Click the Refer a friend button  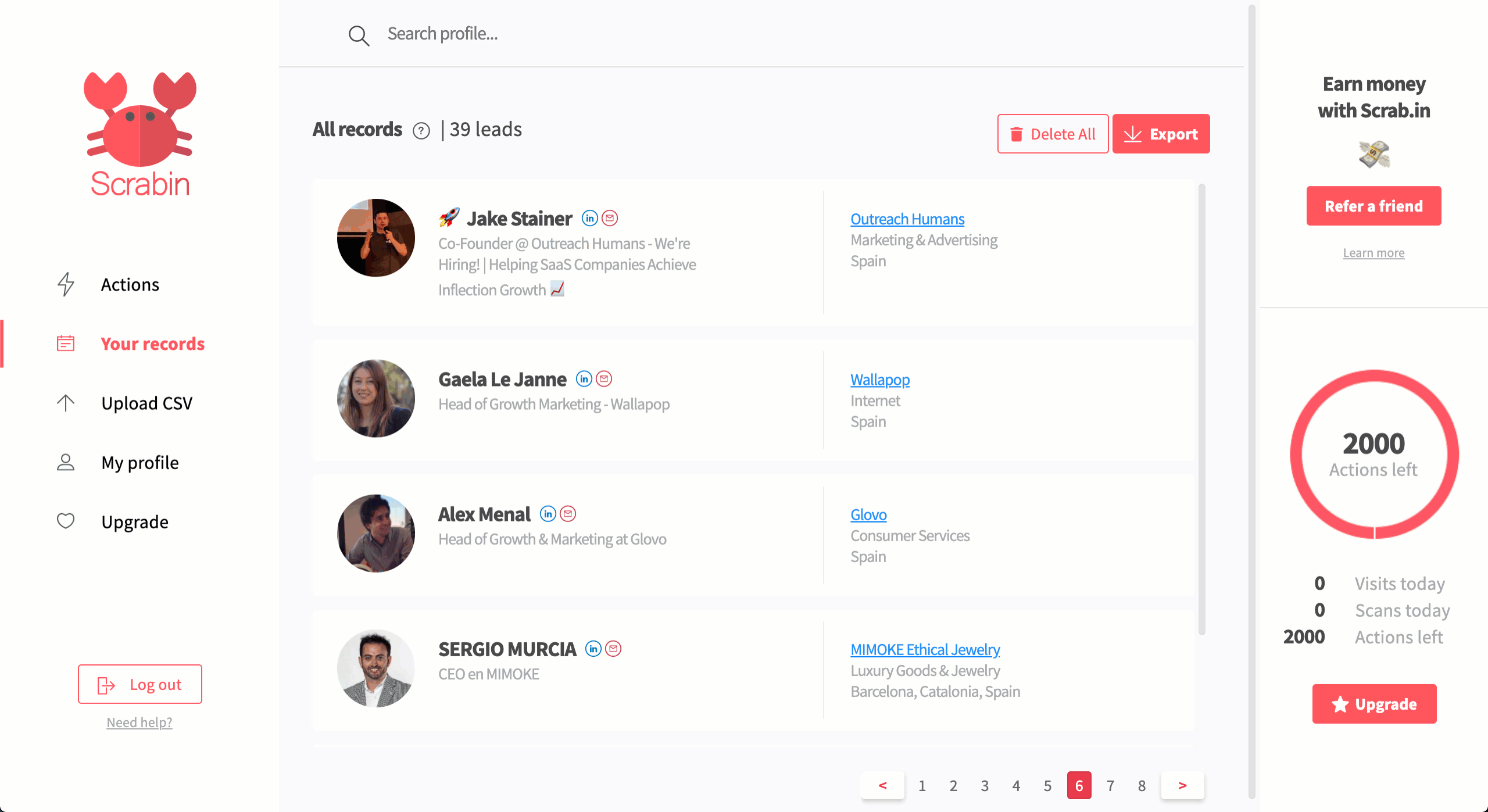[1373, 206]
